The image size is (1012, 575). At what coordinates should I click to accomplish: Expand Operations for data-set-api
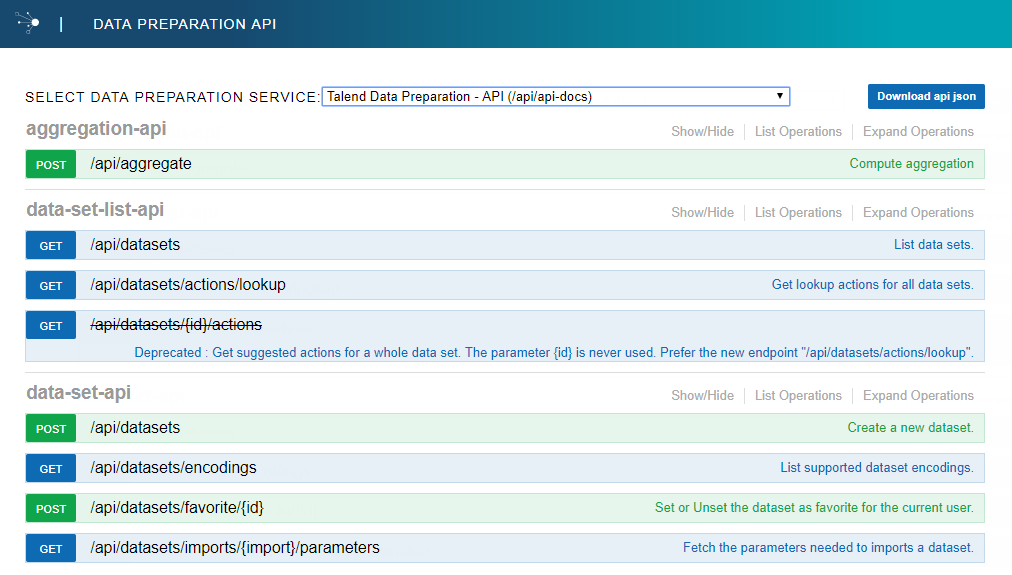click(x=917, y=396)
